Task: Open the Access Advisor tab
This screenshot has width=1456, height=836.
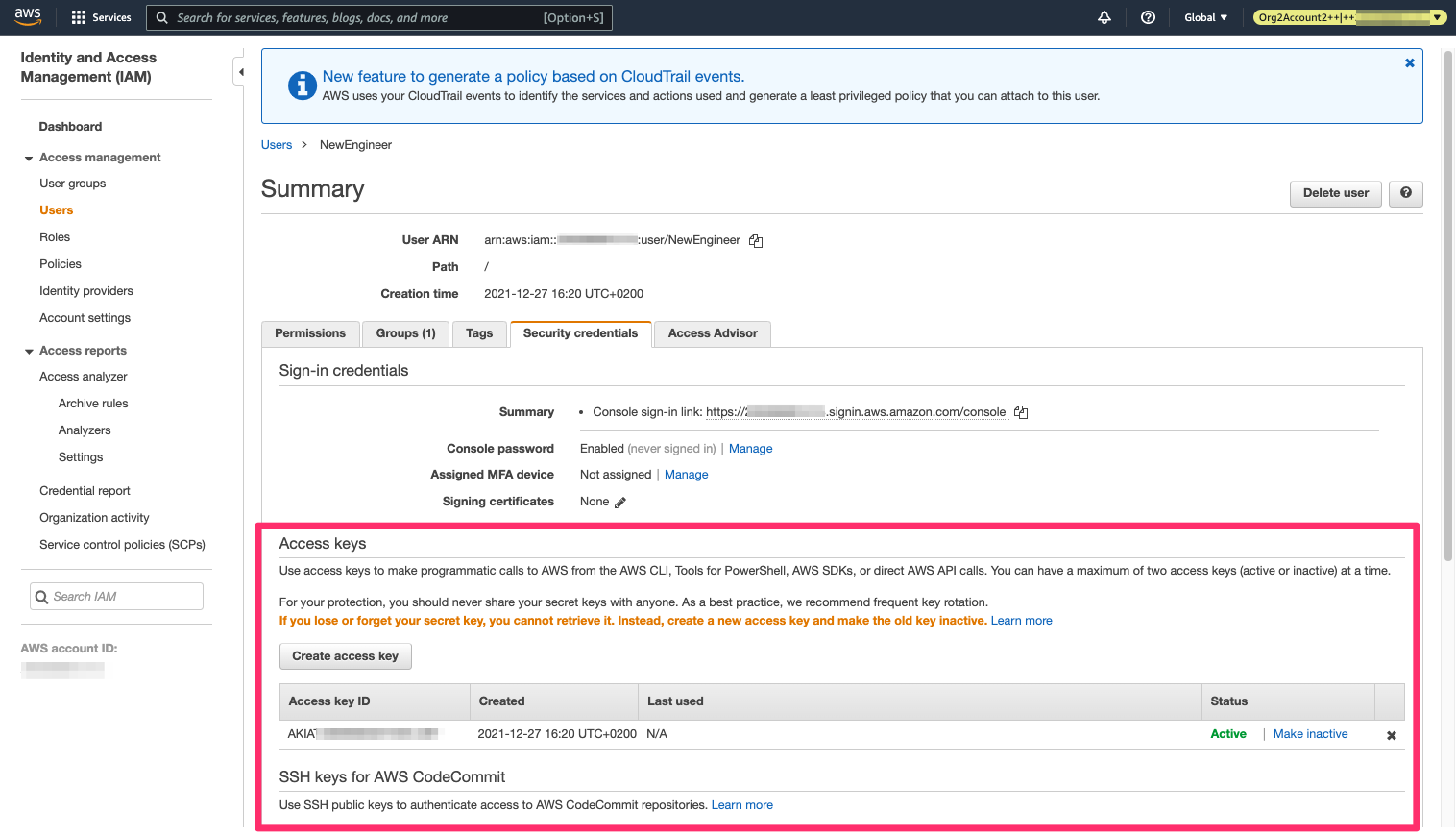Action: [x=713, y=333]
